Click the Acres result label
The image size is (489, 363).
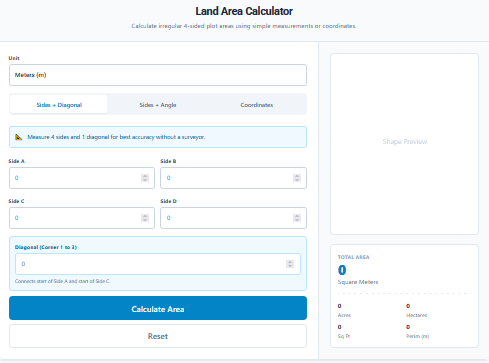pos(344,315)
